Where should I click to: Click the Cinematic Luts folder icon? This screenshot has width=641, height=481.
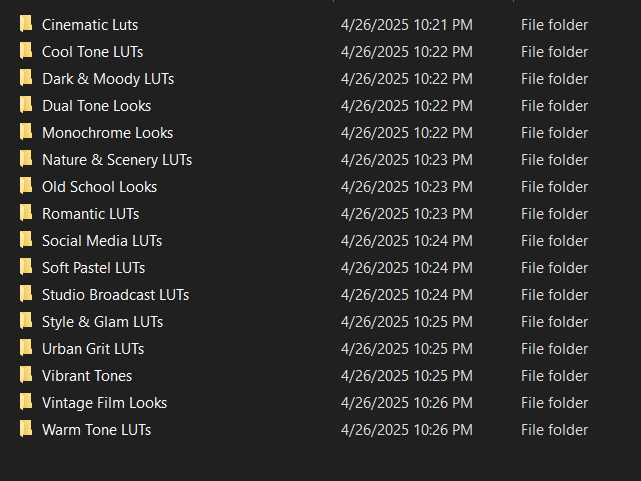coord(26,24)
